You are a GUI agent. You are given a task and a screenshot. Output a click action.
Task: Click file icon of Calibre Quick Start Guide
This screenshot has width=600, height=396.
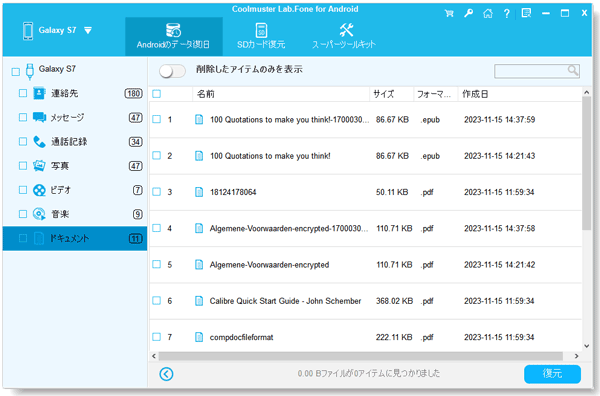[x=199, y=301]
